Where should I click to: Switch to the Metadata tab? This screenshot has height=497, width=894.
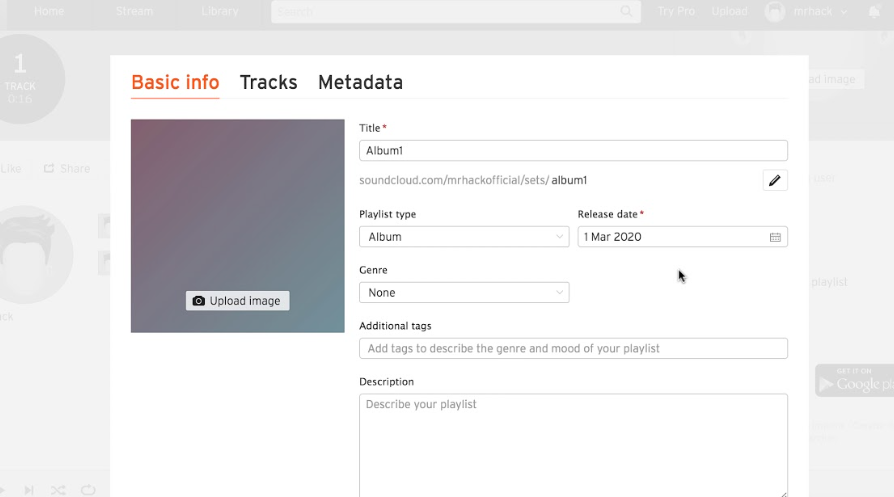360,82
